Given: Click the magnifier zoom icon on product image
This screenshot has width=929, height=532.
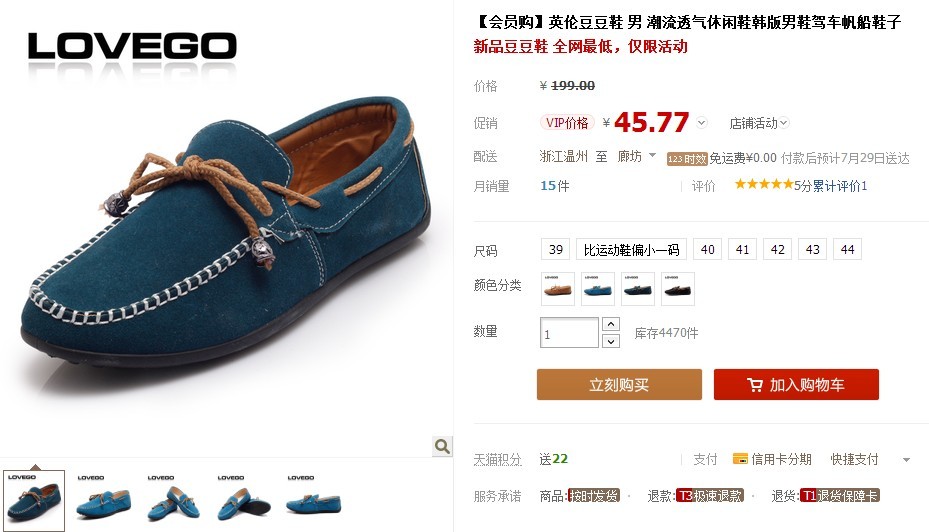Looking at the screenshot, I should click(442, 446).
